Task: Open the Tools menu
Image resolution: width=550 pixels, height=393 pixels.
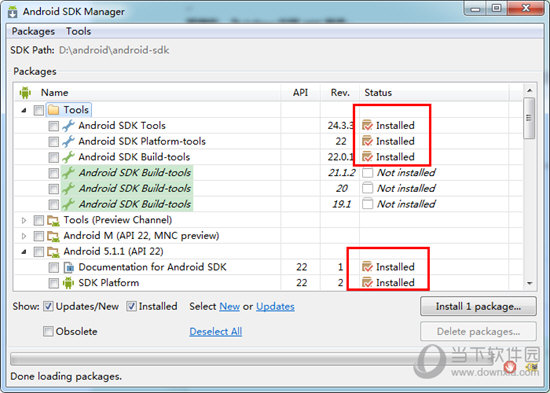Action: point(79,31)
